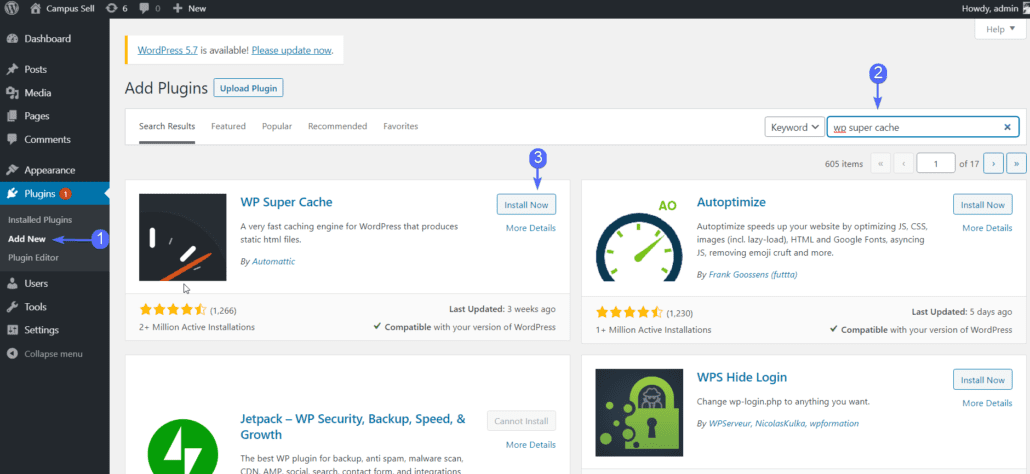Open the Keyword search type dropdown
This screenshot has height=474, width=1030.
click(794, 127)
